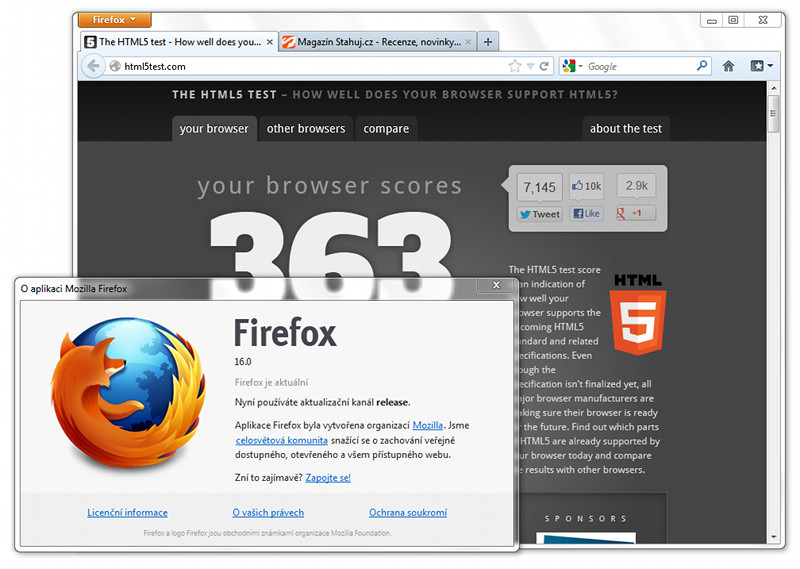Screen dimensions: 800x569
Task: Close the Magazín Stahuj.cz tab
Action: click(x=468, y=42)
